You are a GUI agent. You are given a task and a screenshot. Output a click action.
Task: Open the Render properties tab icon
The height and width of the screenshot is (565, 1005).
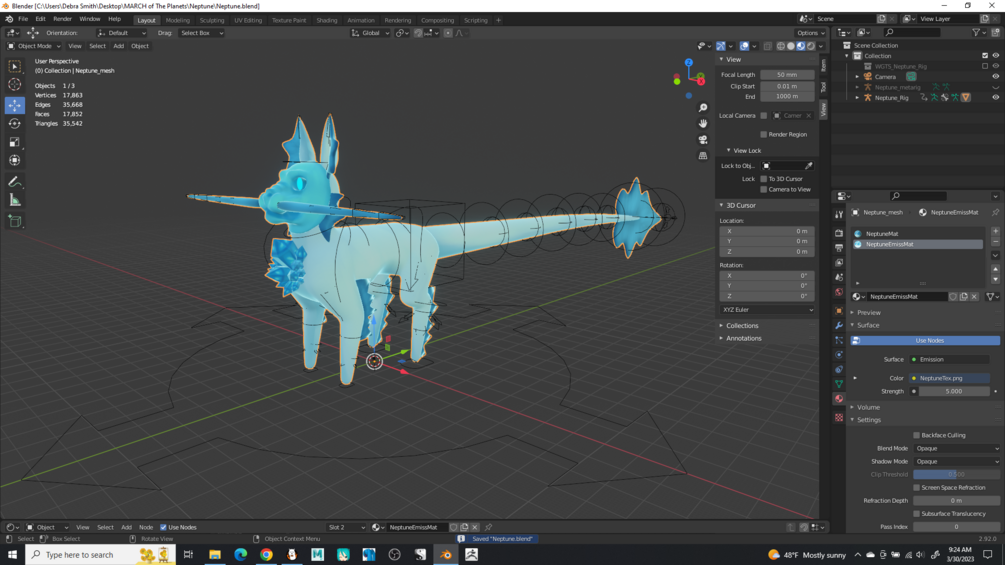pyautogui.click(x=839, y=233)
